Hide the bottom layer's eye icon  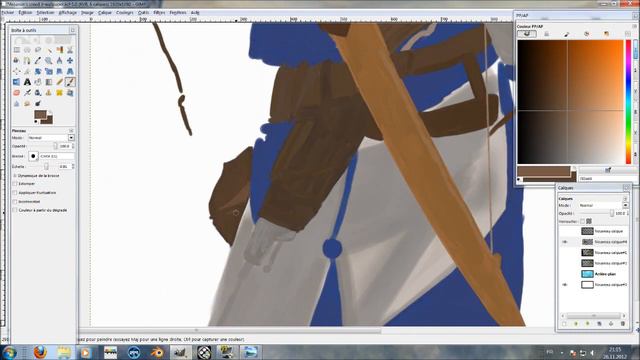(x=565, y=284)
